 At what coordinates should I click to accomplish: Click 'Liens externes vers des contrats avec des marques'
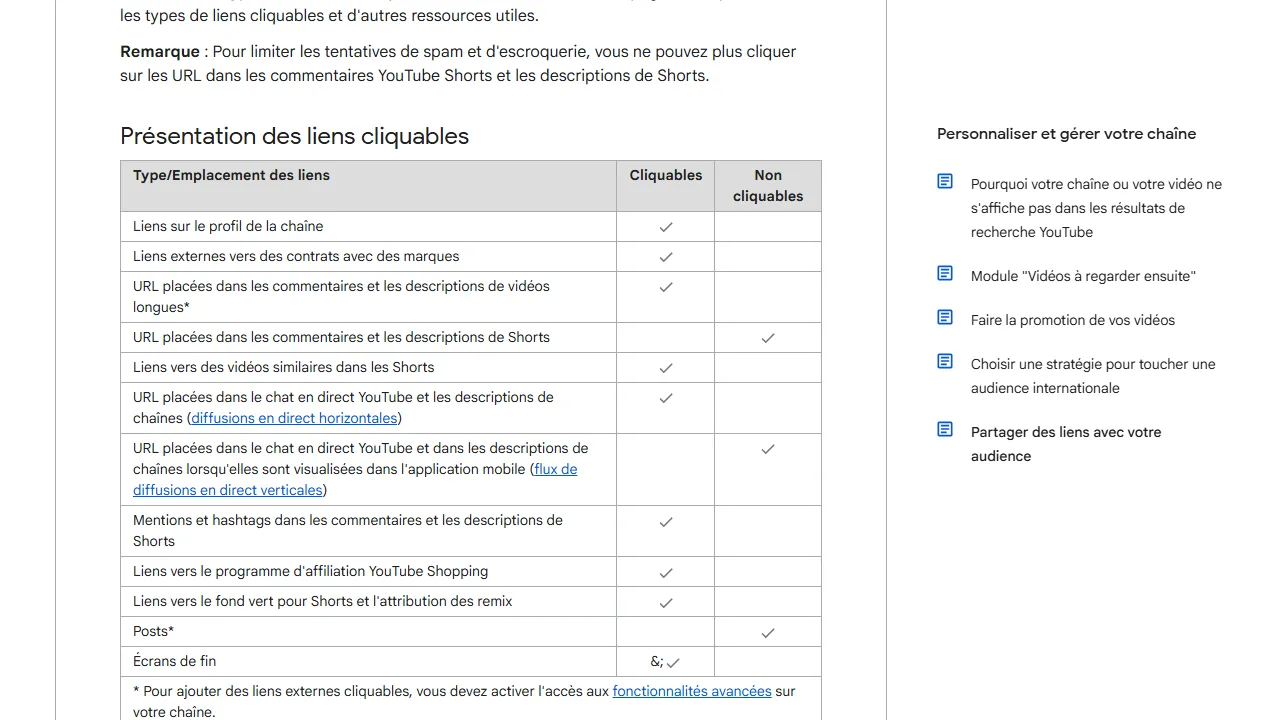pos(296,256)
